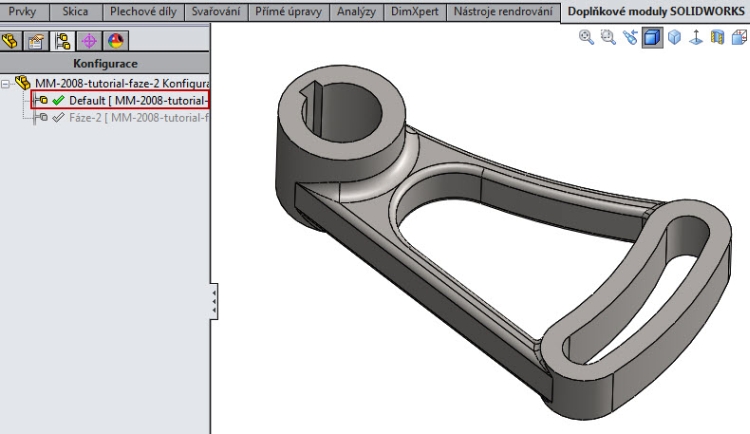
Task: Click the Konfigurace panel header
Action: (105, 63)
